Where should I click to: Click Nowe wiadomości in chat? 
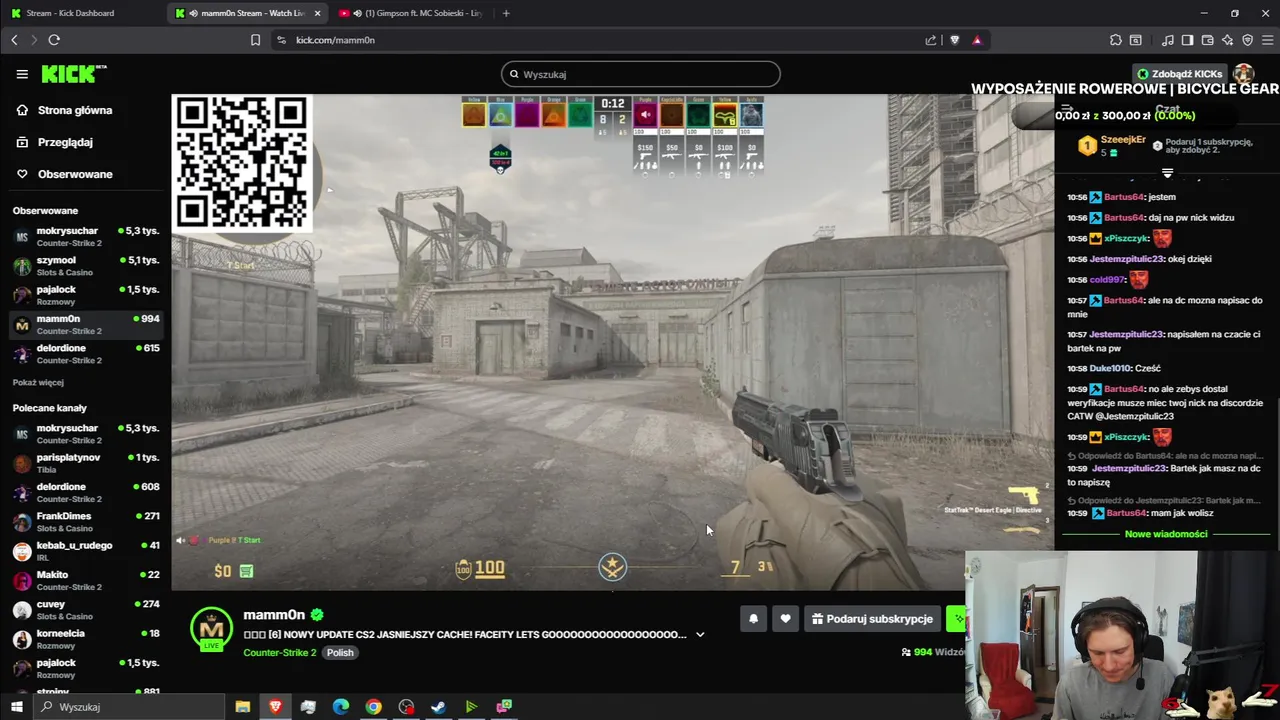click(1166, 534)
